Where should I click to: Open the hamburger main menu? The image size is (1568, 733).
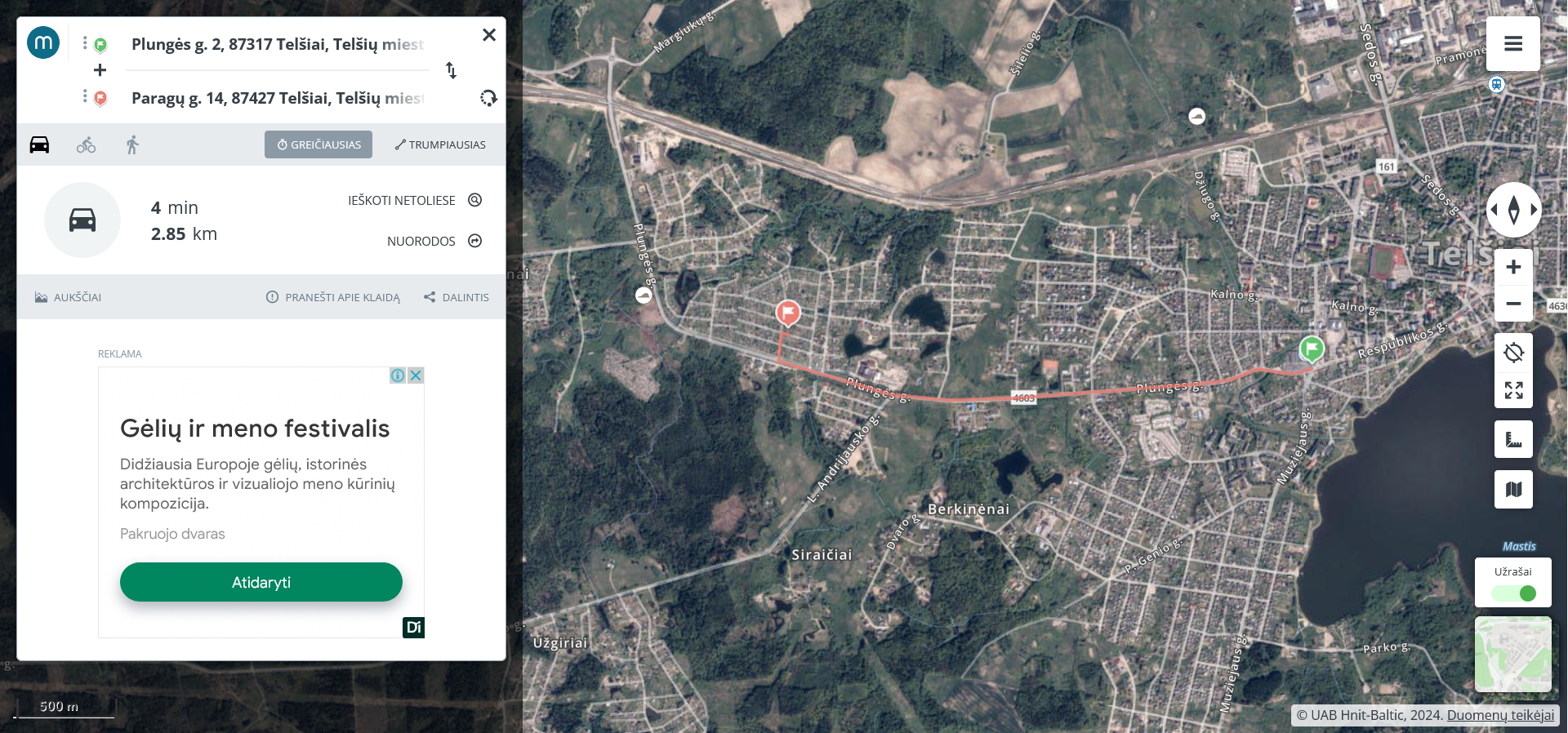tap(1512, 44)
